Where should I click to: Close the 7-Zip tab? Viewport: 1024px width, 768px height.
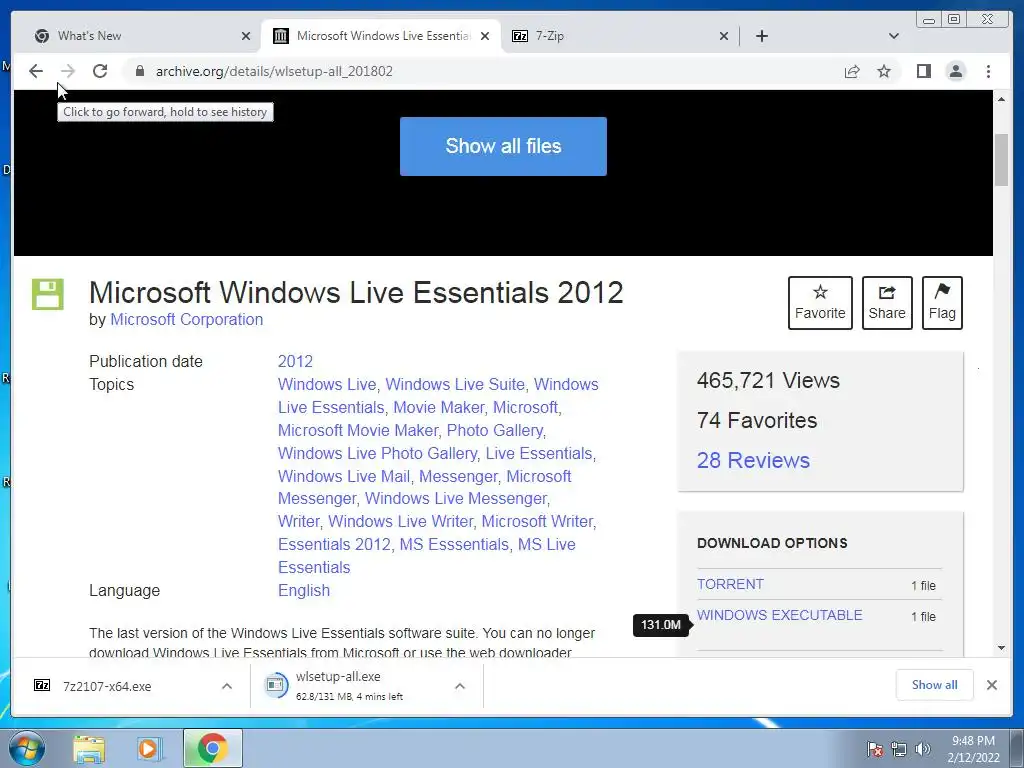pos(724,36)
